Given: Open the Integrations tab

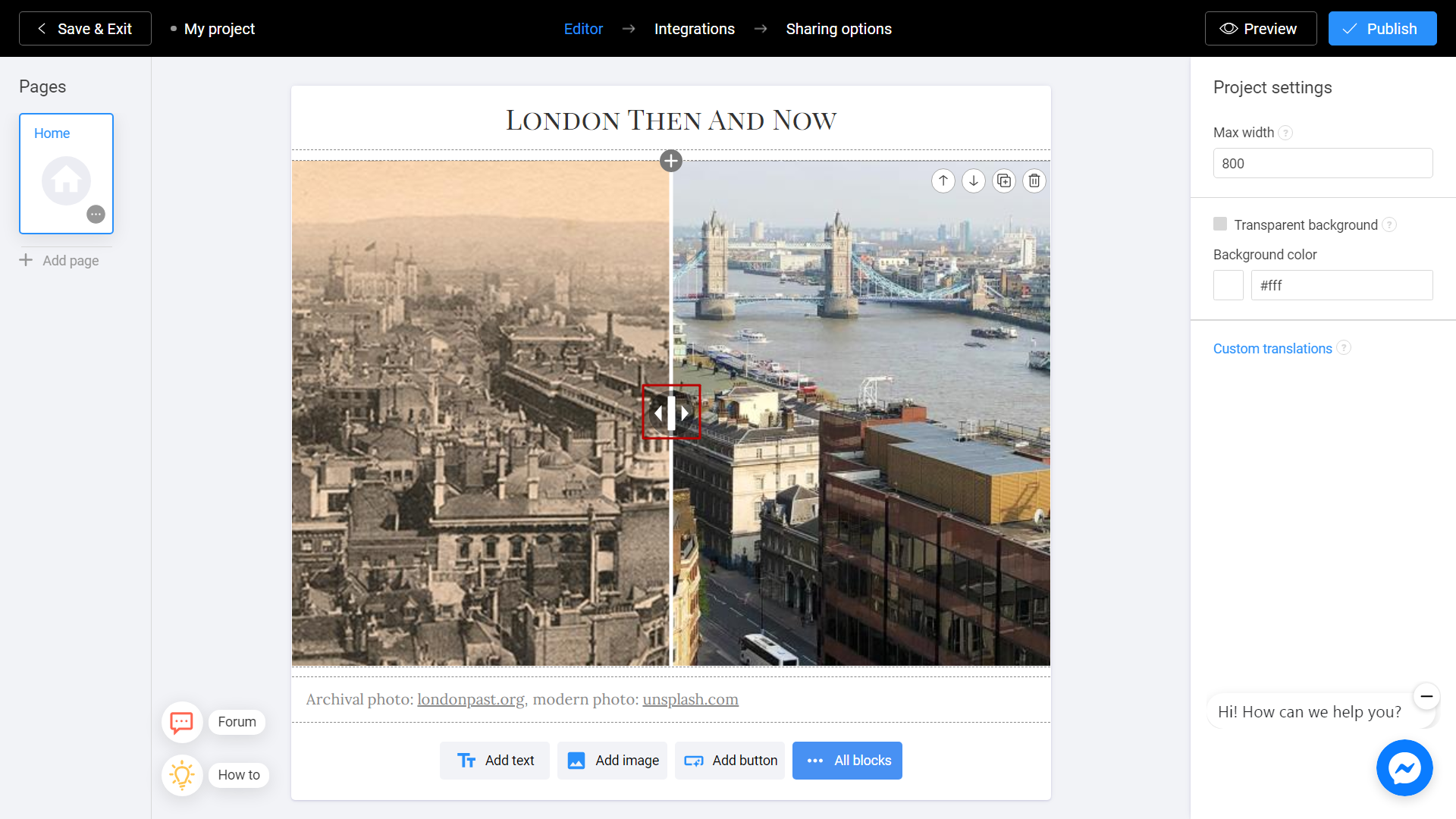Looking at the screenshot, I should (x=694, y=29).
